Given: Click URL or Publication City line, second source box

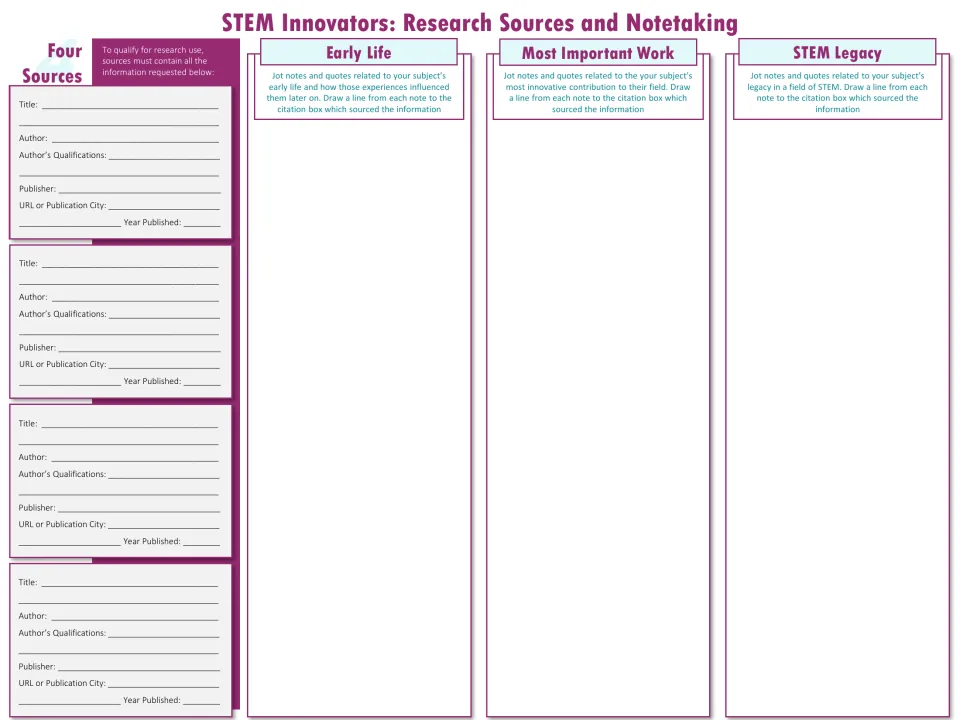Looking at the screenshot, I should click(x=164, y=364).
